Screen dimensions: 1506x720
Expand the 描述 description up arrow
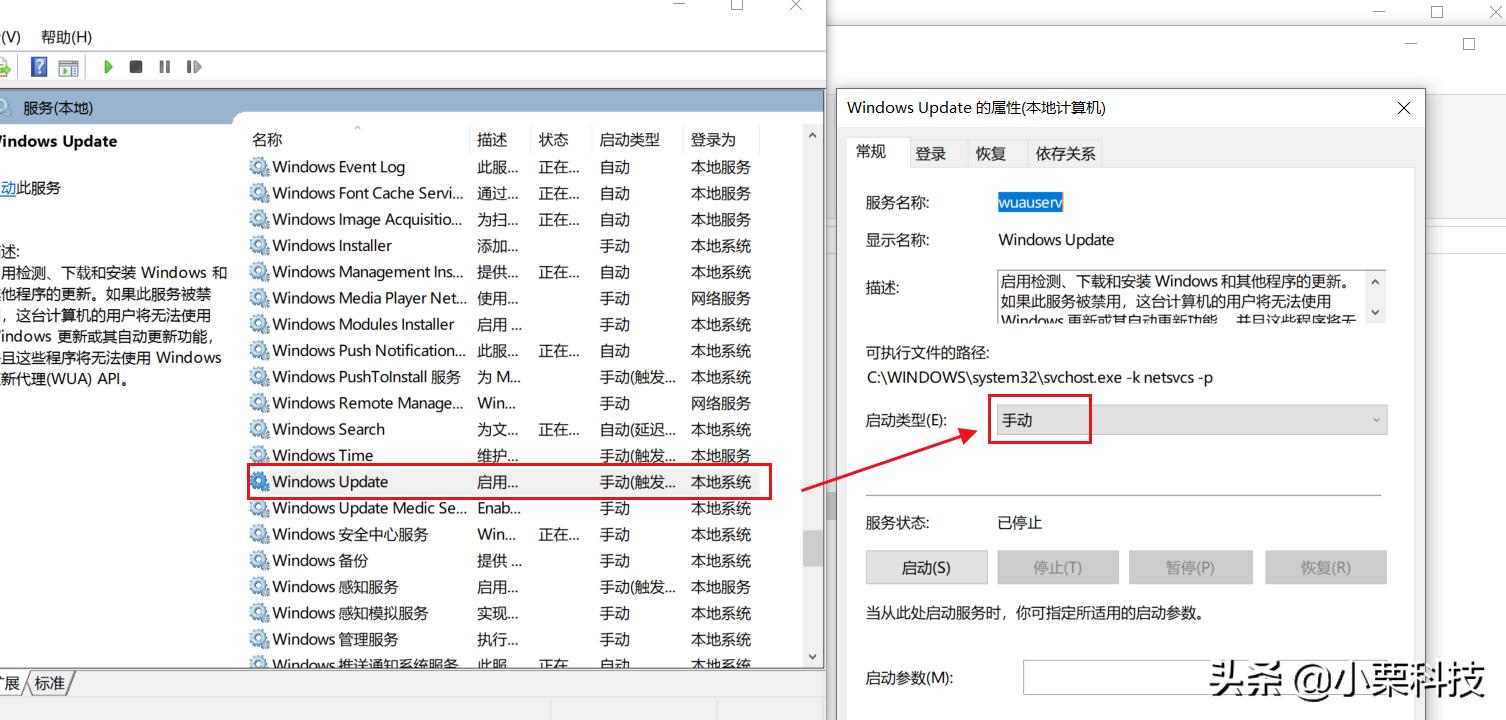pyautogui.click(x=1373, y=281)
